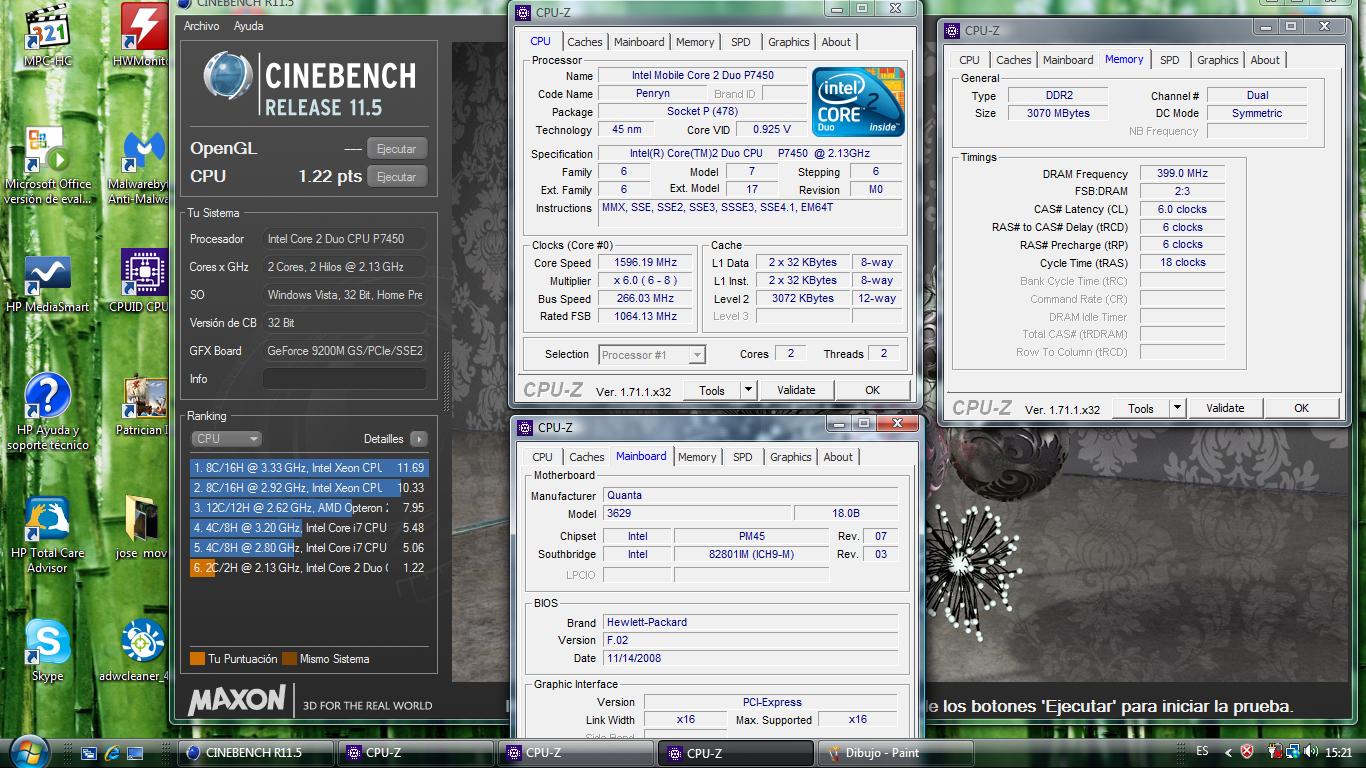
Task: Click the taskbar clock showing 15:21
Action: coord(1340,752)
